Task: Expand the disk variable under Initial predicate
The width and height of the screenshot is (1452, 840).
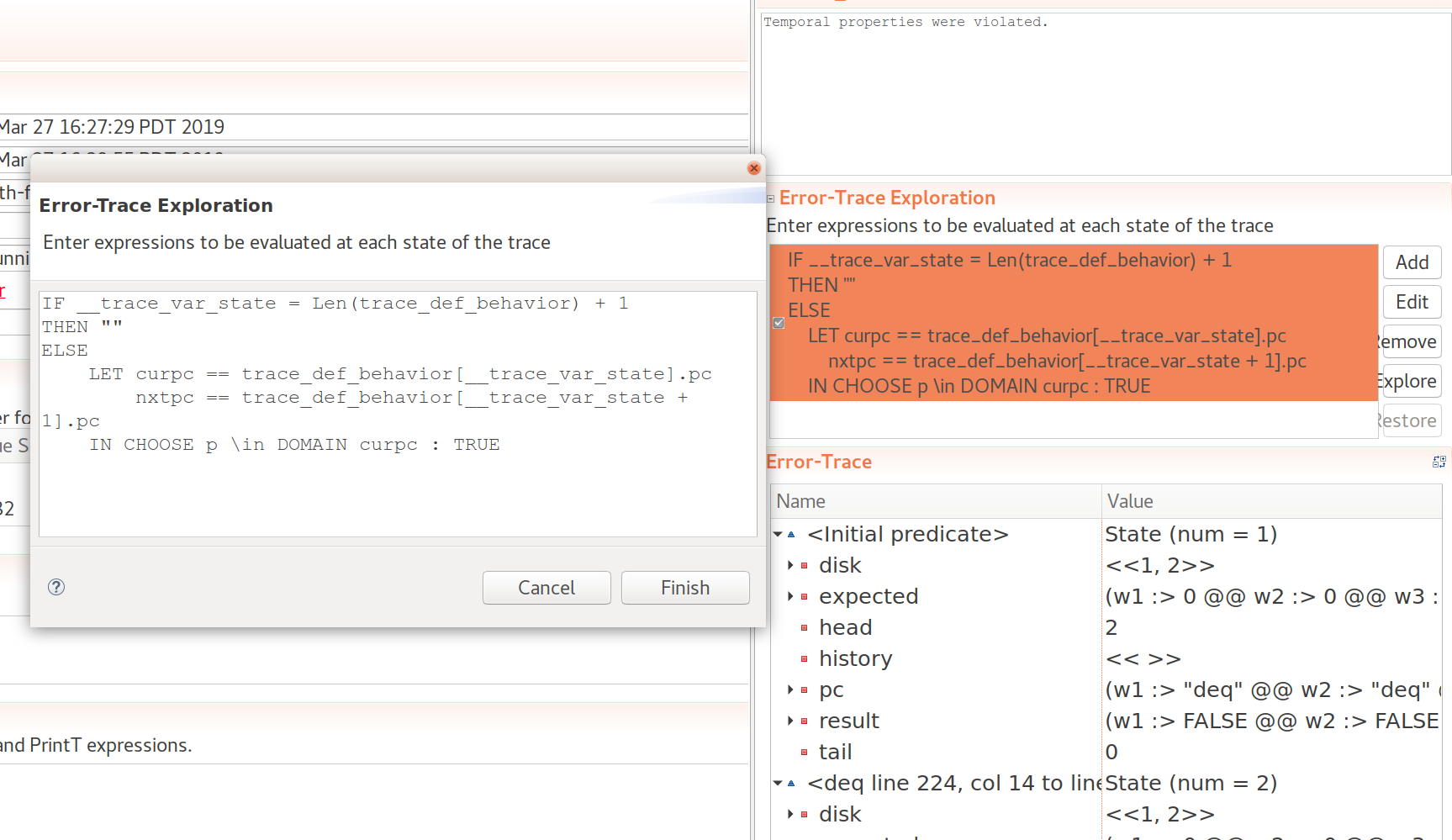Action: click(x=790, y=565)
